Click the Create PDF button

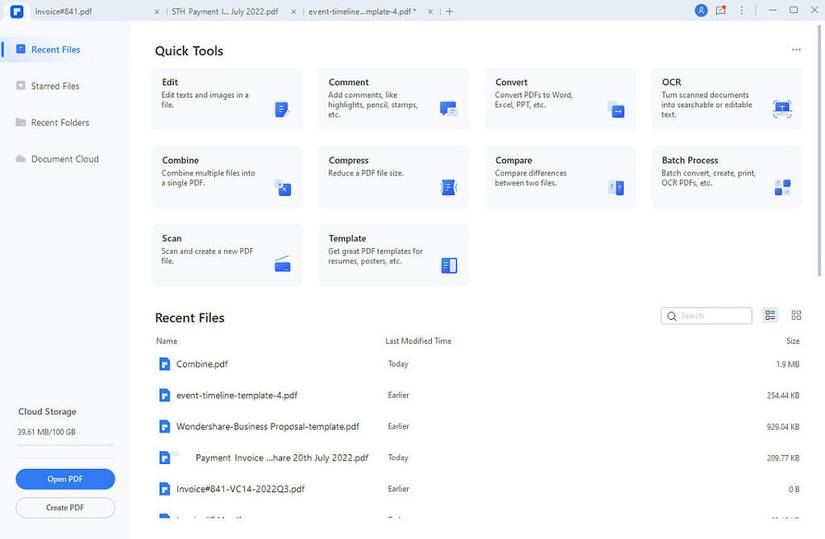[65, 507]
